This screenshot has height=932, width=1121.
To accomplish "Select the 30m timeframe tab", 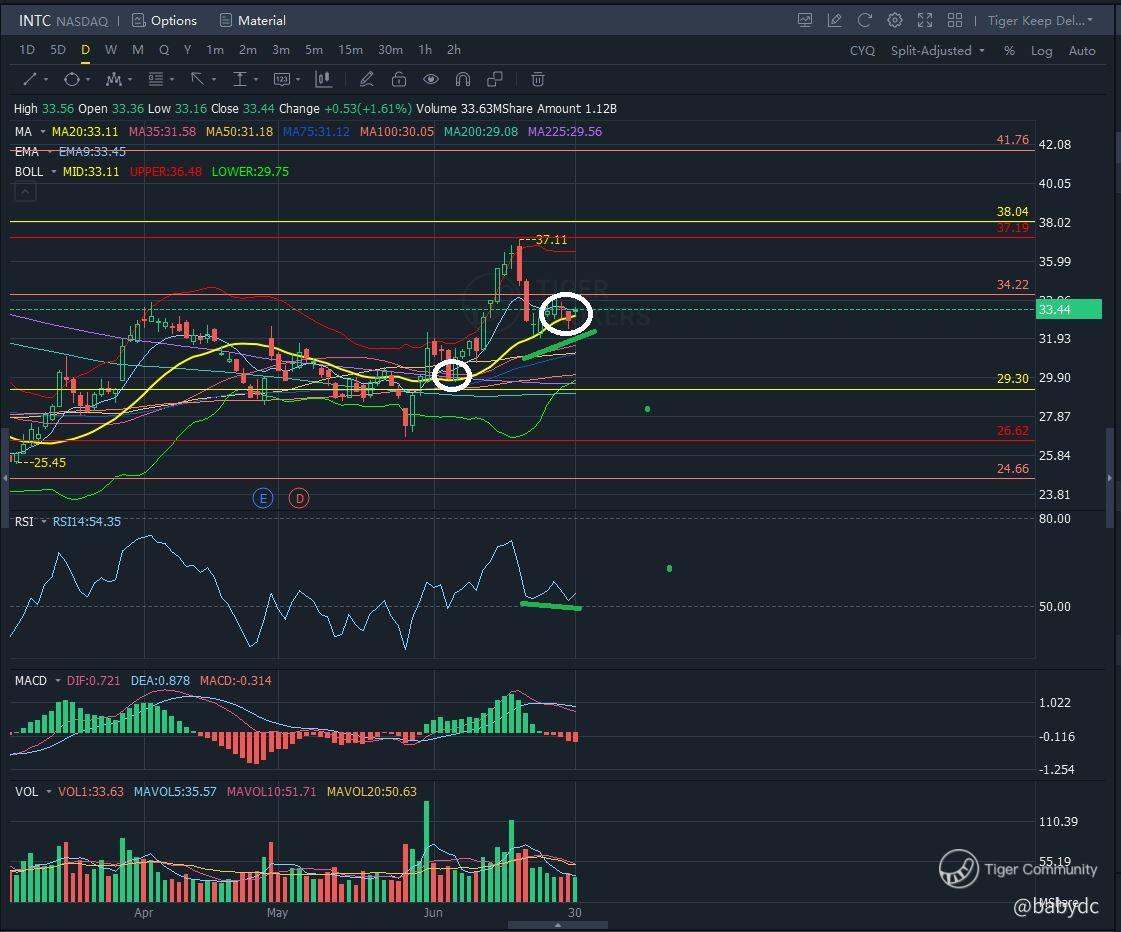I will pos(390,50).
